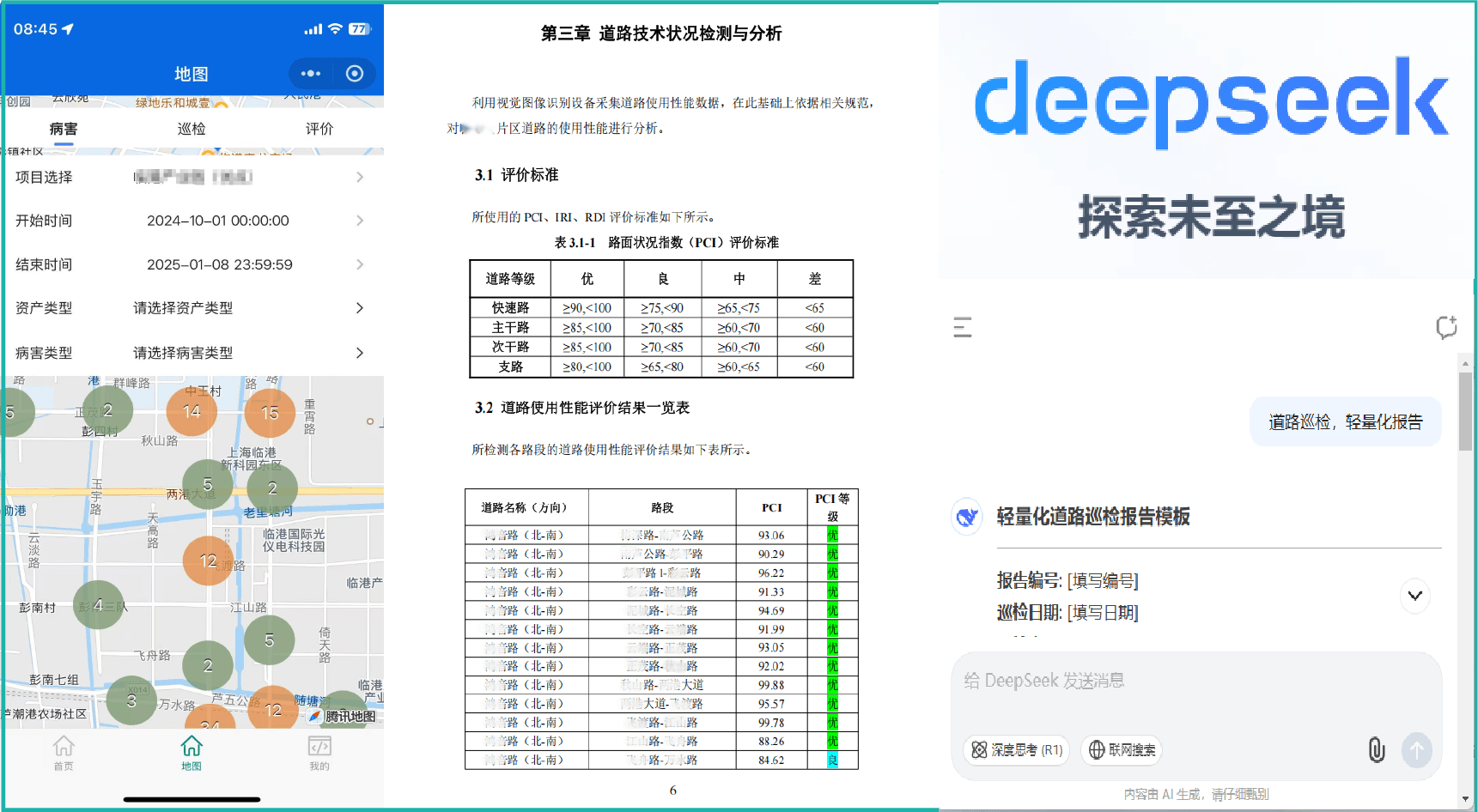Select the green cluster labeled 4 near 彭南村
Screen dimensions: 1478x812
[x=98, y=605]
